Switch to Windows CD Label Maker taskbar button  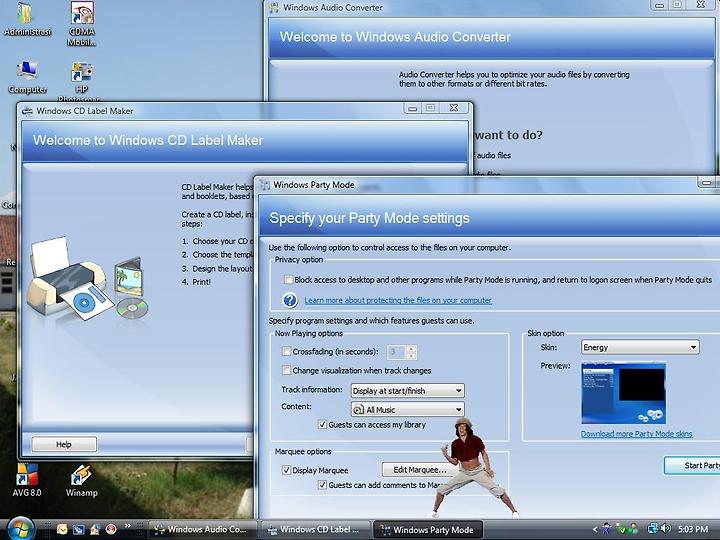(x=317, y=529)
